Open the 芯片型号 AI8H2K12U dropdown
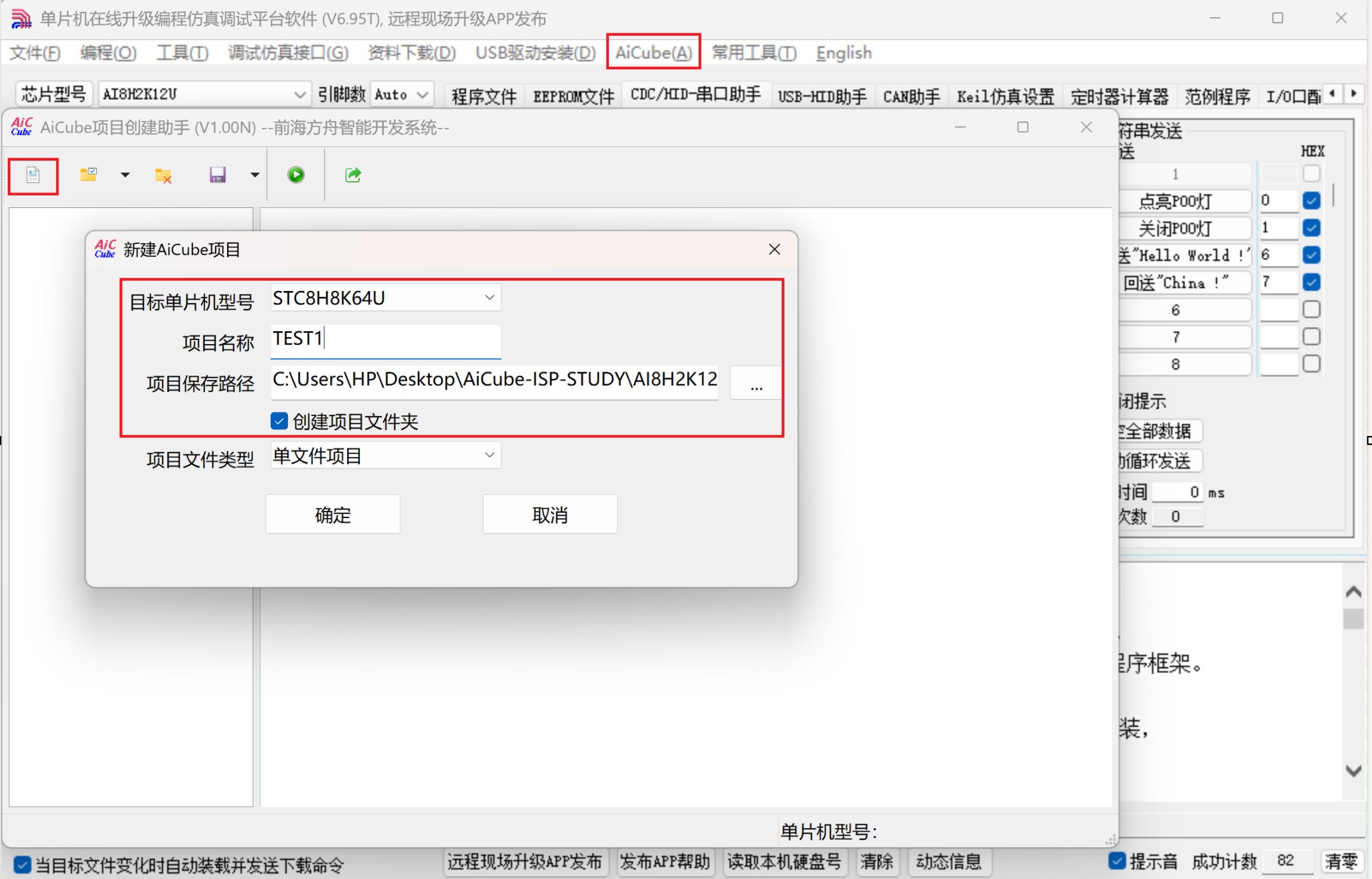The image size is (1372, 879). pyautogui.click(x=204, y=94)
